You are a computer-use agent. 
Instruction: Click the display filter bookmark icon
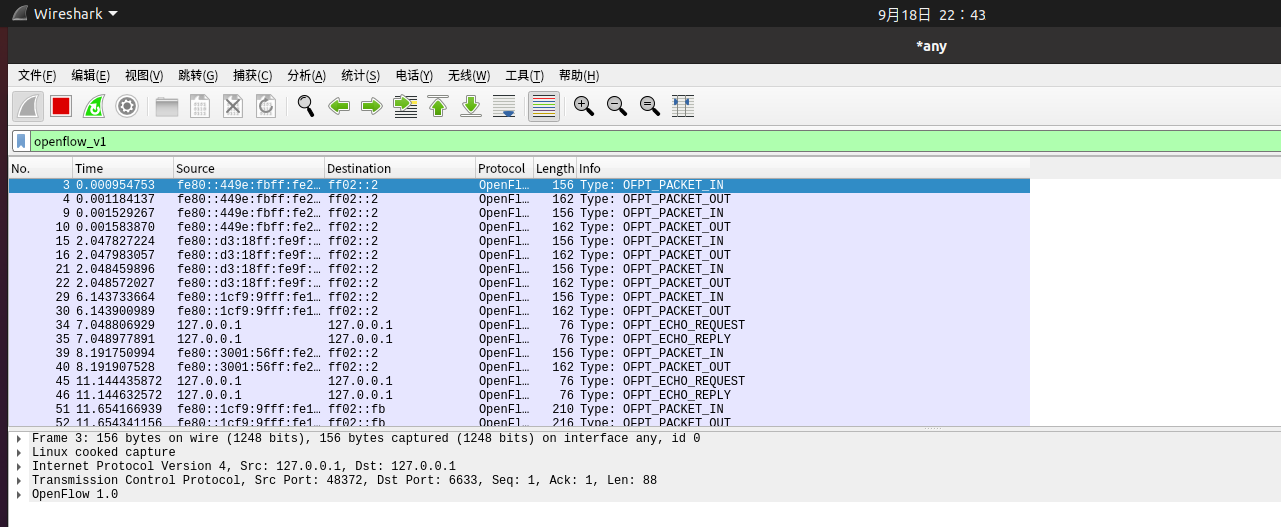click(21, 141)
